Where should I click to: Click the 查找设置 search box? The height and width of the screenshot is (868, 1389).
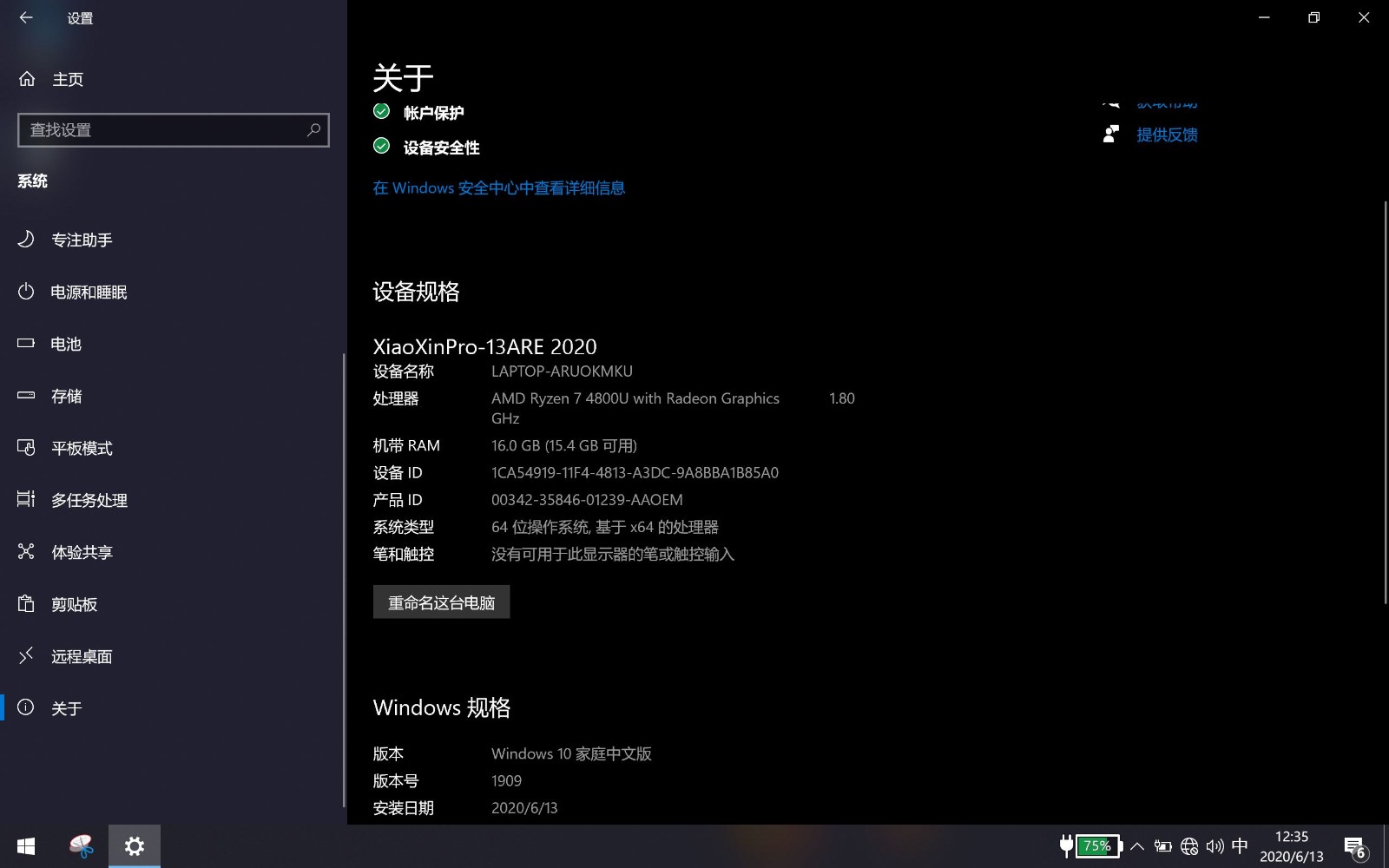point(173,129)
